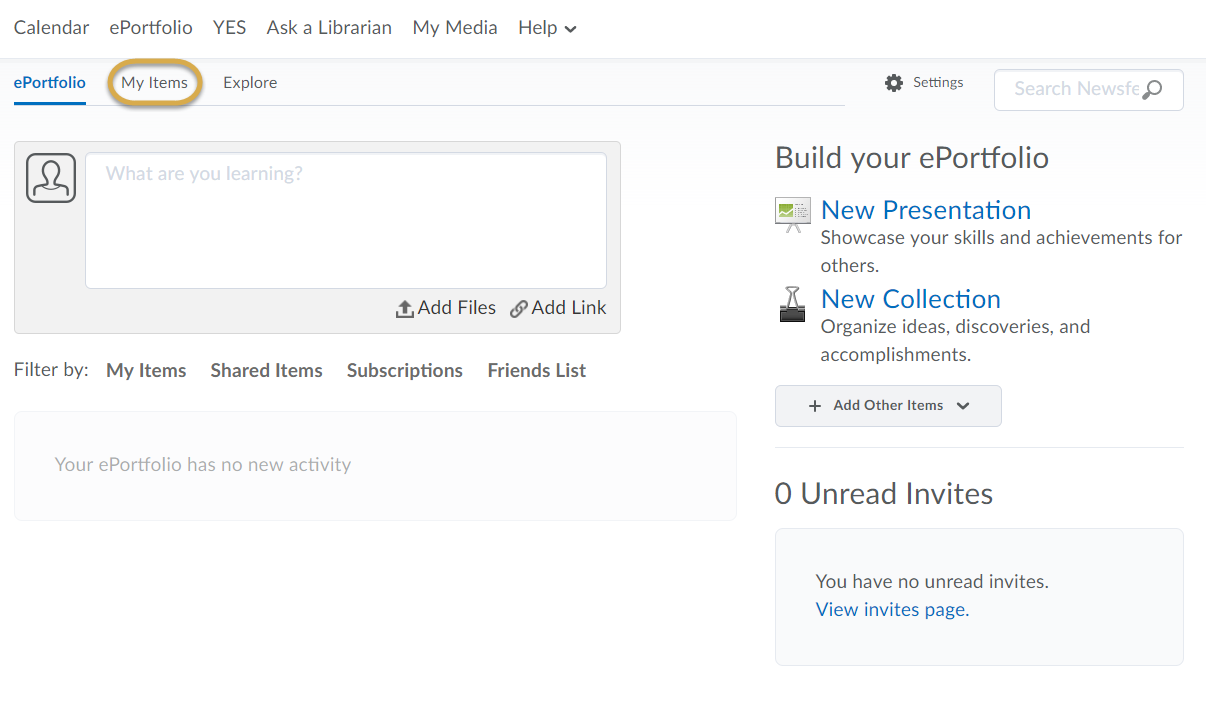Open the View invites page link

(x=892, y=609)
